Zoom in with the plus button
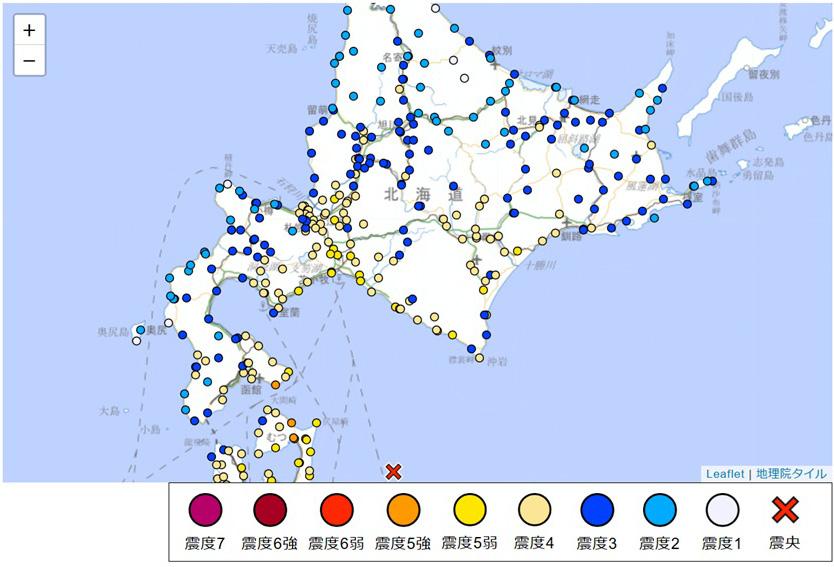Viewport: 834px width, 567px height. click(x=29, y=30)
